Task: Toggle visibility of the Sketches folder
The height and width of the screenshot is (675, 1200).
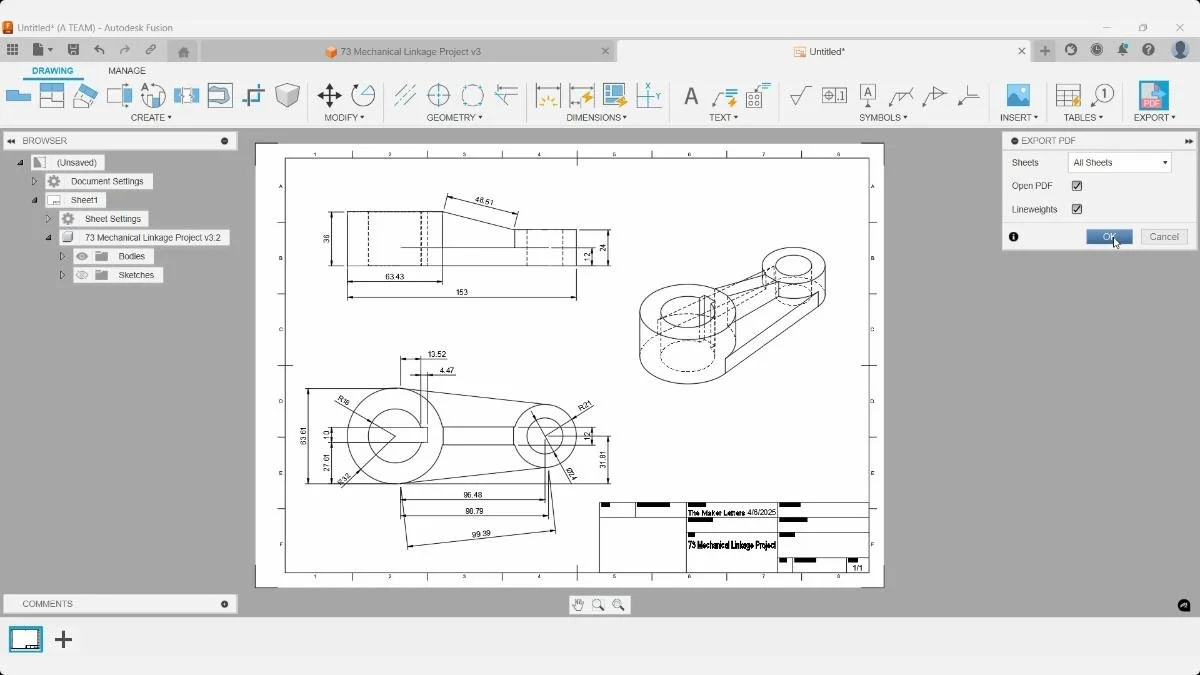Action: pos(82,275)
